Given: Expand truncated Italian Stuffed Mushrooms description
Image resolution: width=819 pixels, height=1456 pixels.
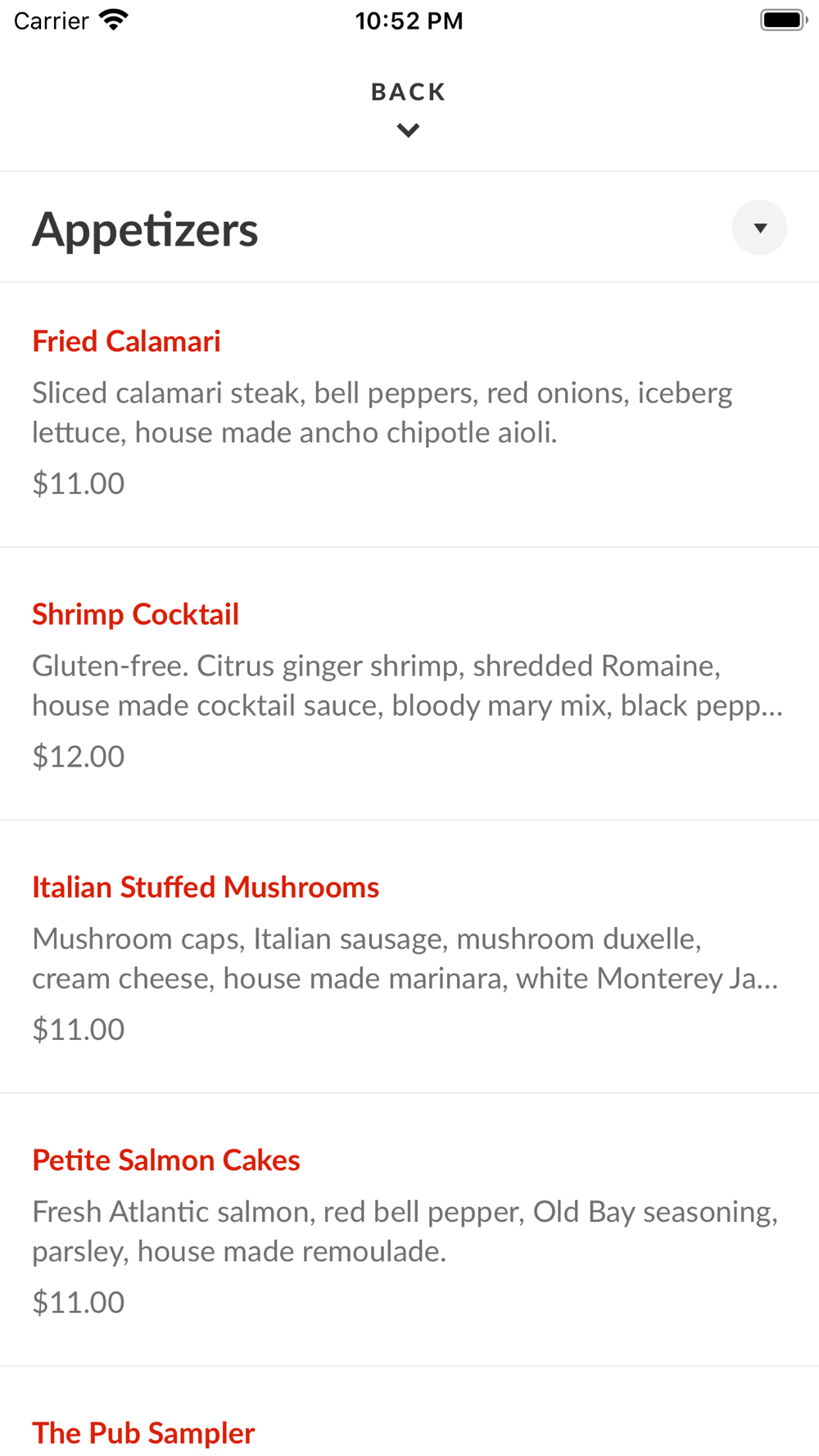Looking at the screenshot, I should click(405, 958).
